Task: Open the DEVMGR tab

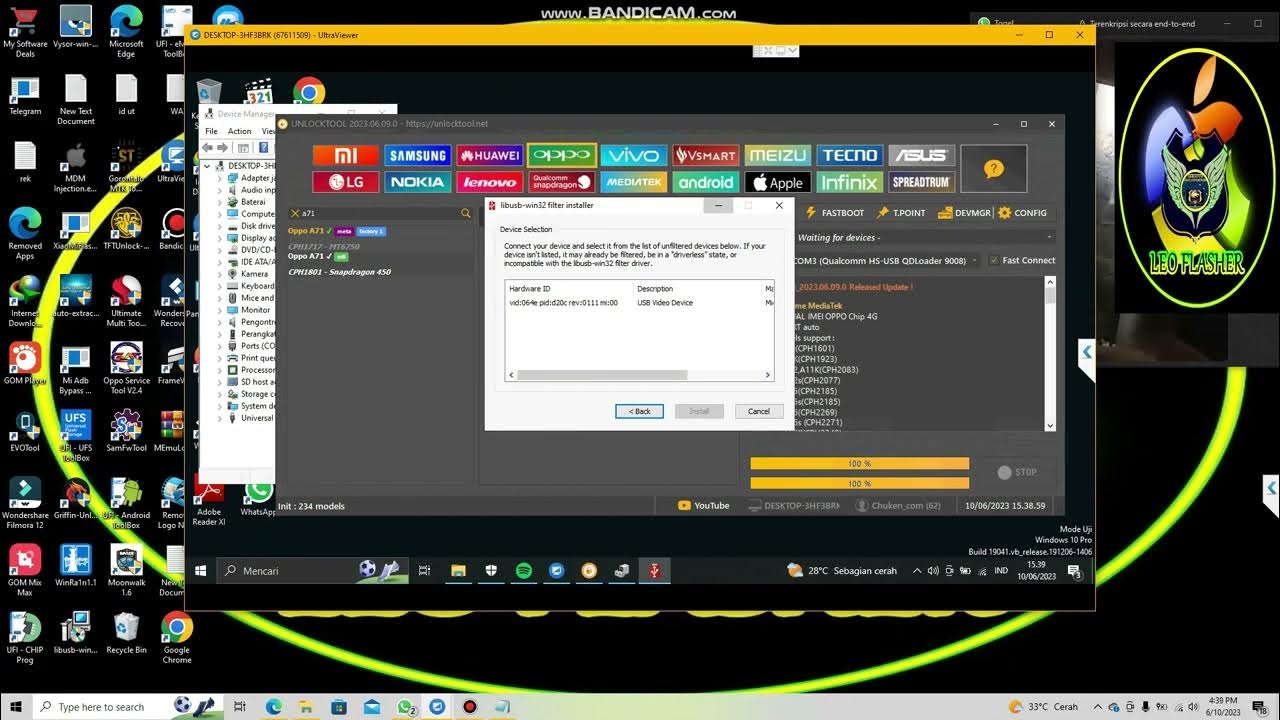Action: [964, 213]
